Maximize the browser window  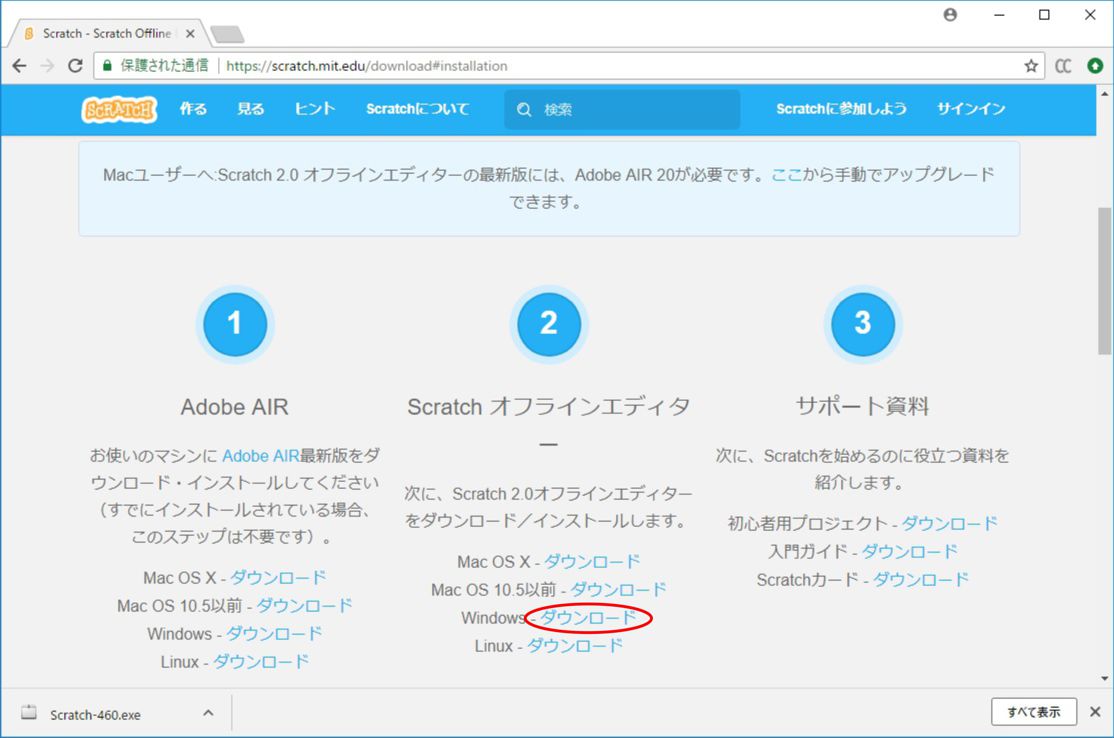[1044, 15]
